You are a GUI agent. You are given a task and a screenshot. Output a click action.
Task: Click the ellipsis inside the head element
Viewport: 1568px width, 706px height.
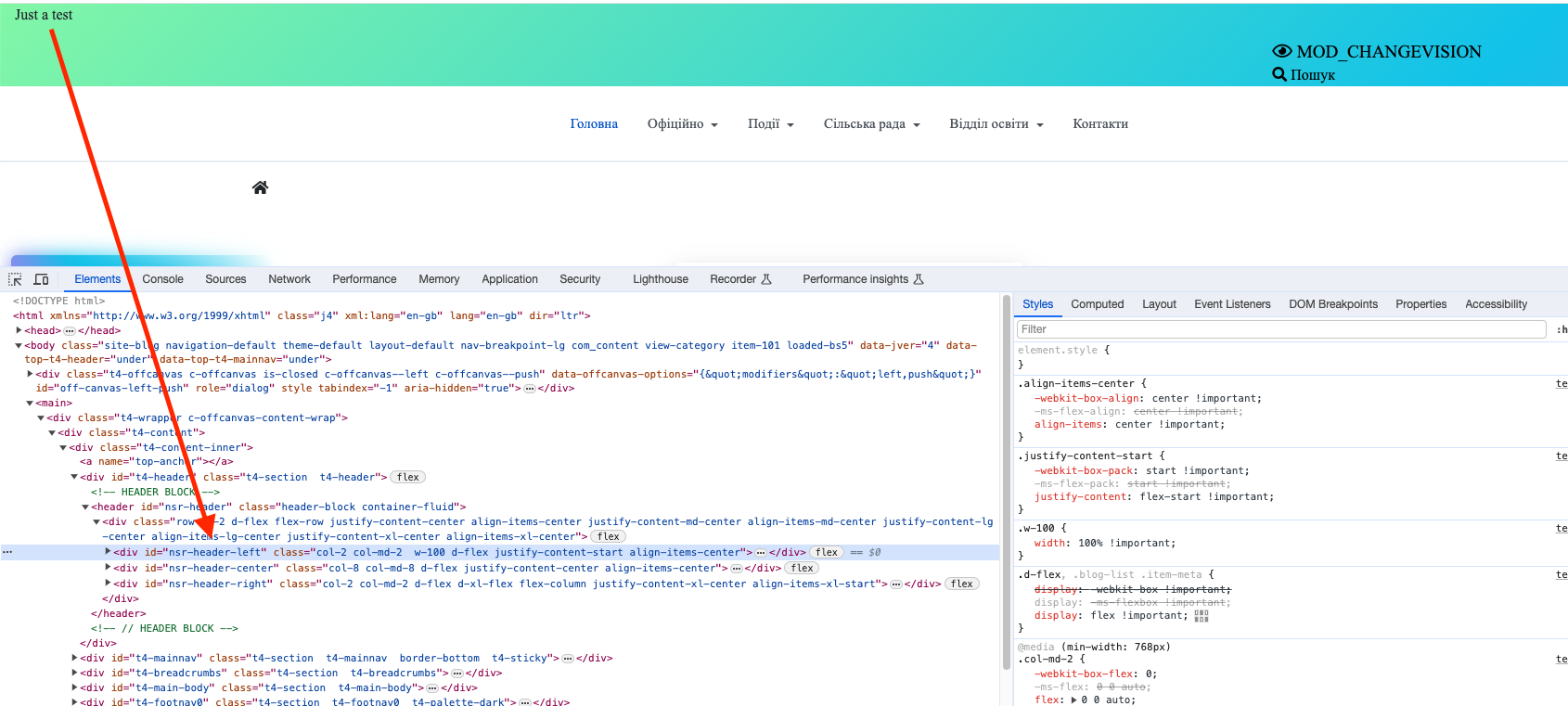(x=69, y=330)
